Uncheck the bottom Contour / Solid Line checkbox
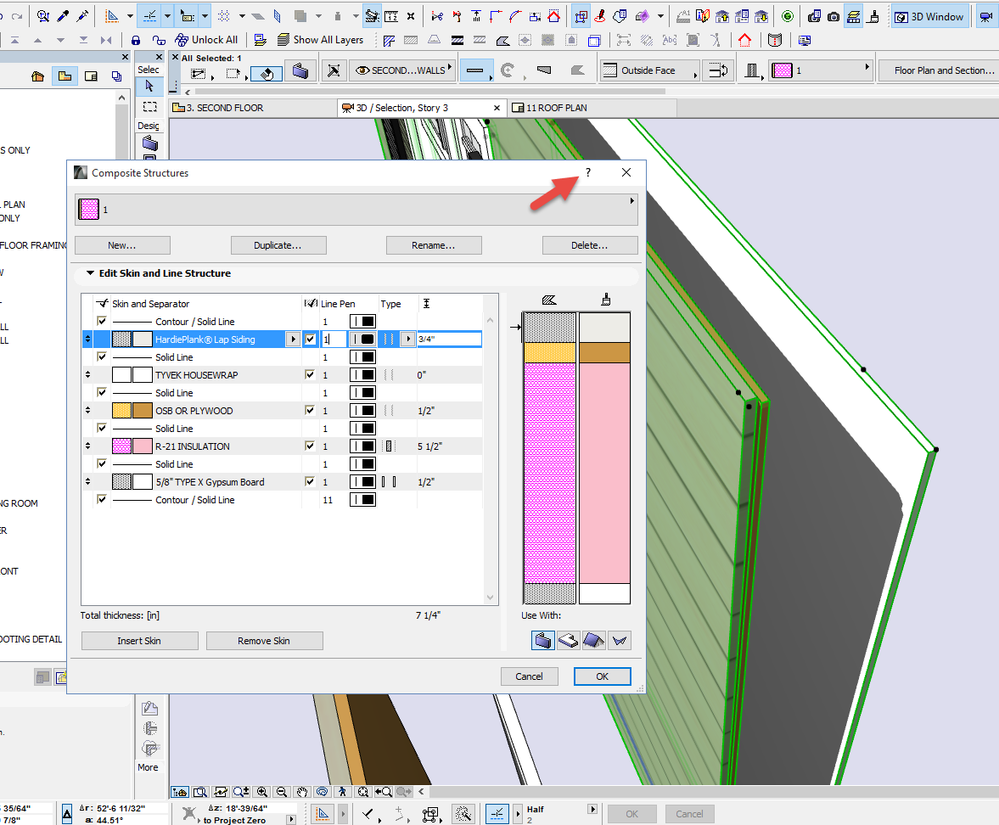 [x=101, y=500]
